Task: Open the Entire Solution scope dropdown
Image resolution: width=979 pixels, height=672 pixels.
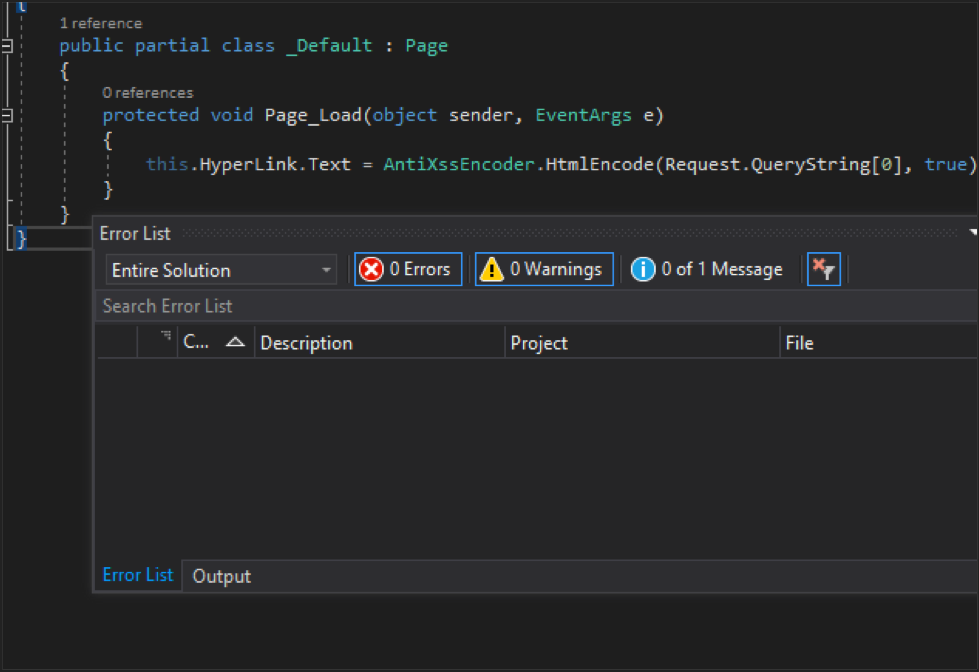Action: click(x=221, y=270)
